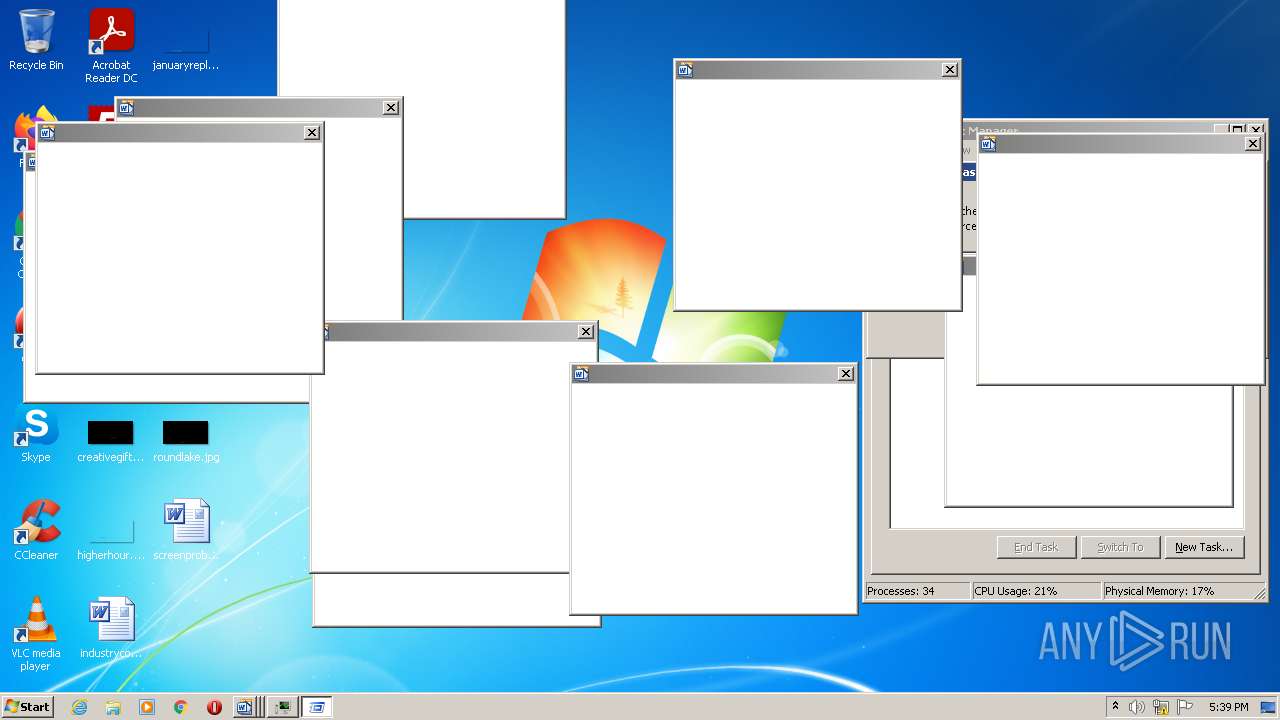Open the screenprob... Word document

tap(186, 530)
